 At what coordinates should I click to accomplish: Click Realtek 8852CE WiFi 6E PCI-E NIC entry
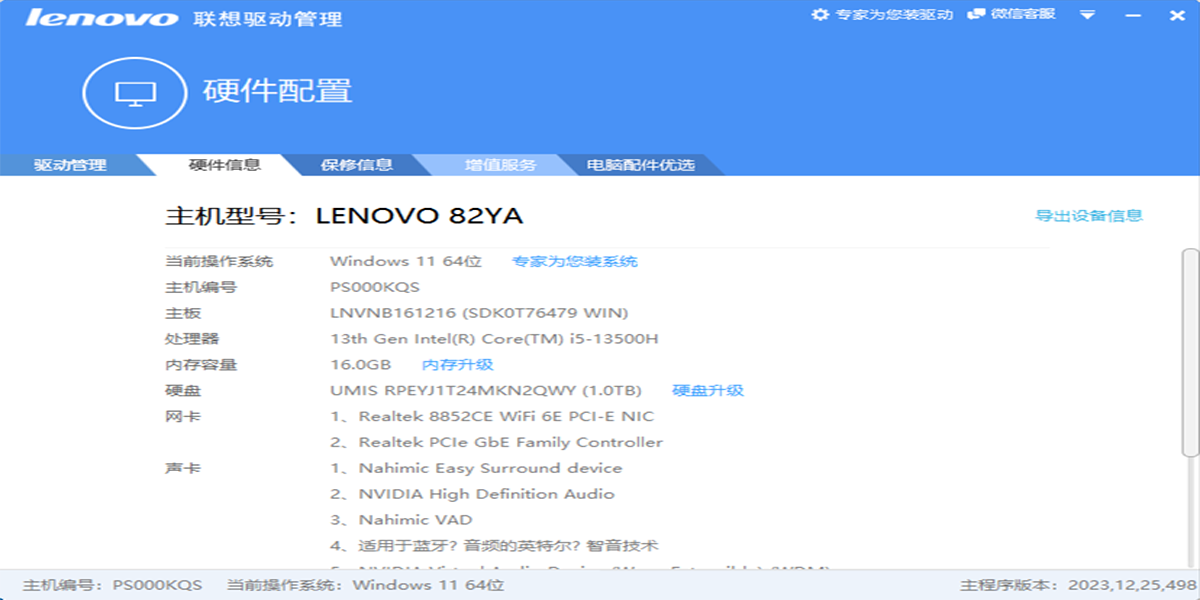point(492,417)
